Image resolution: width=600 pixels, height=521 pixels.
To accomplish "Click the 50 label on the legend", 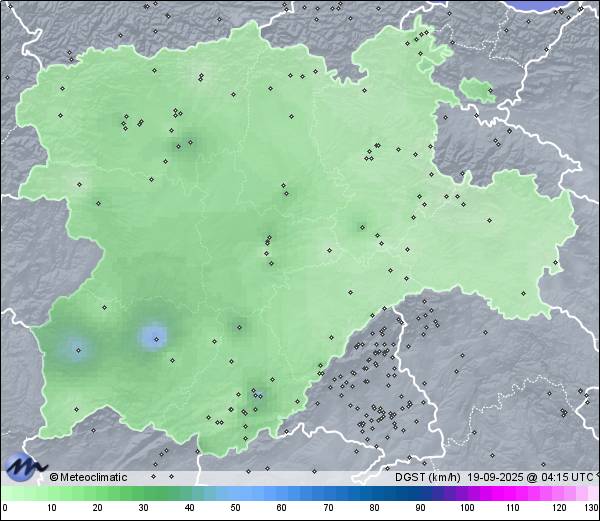I will click(235, 508).
